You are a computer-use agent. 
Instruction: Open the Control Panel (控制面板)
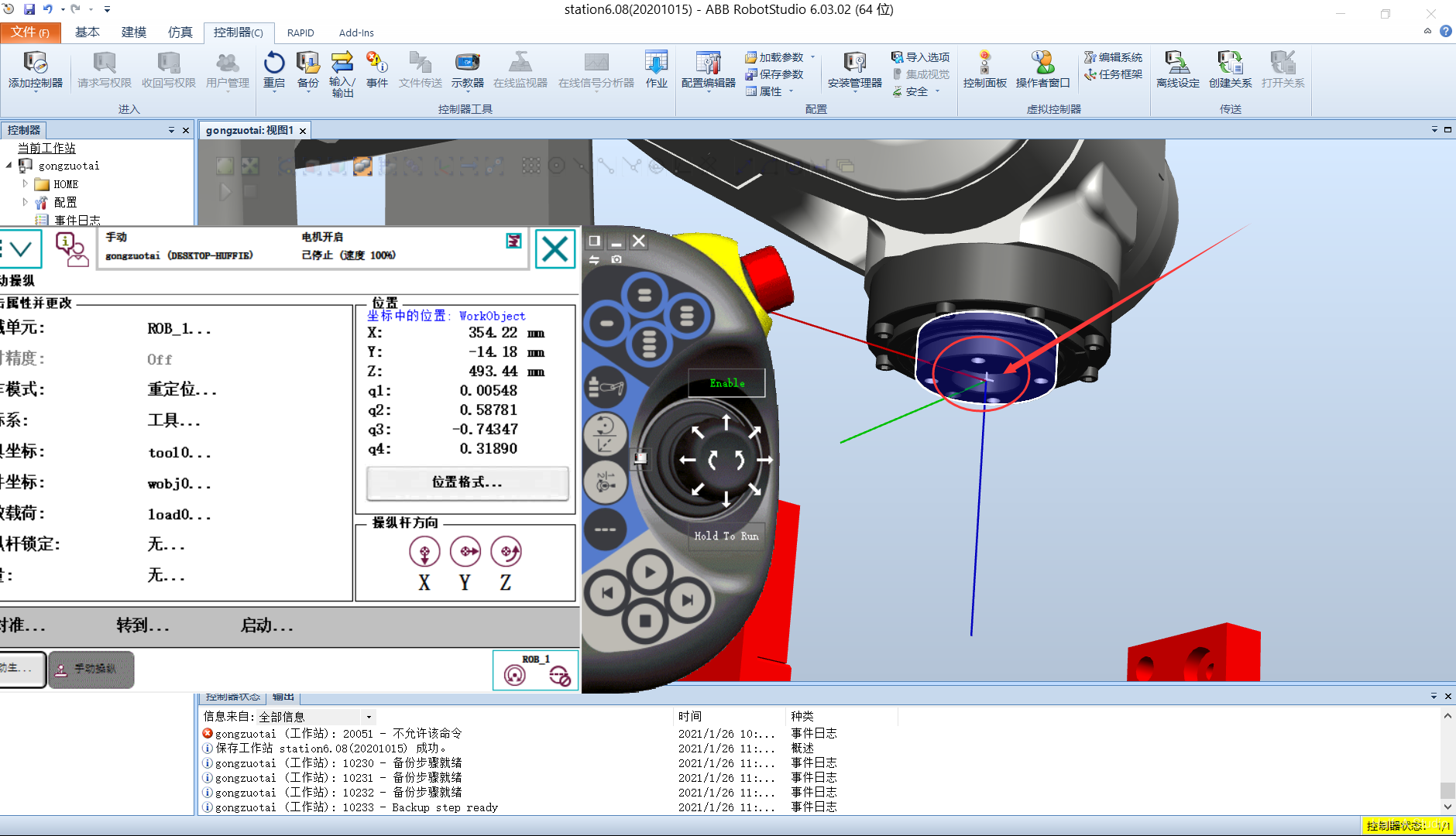984,70
